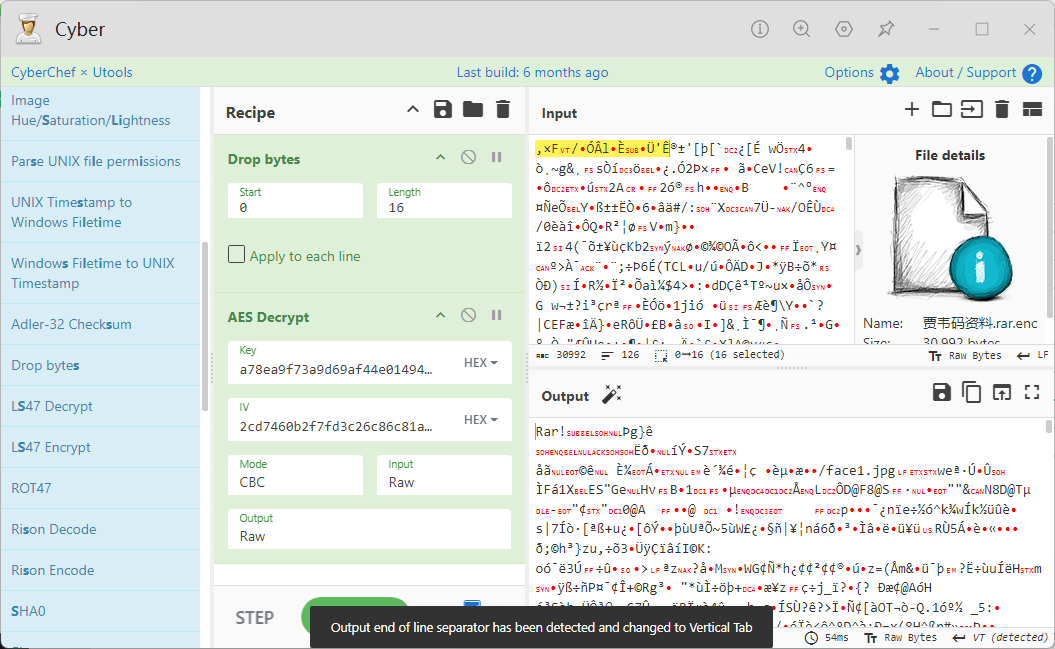The height and width of the screenshot is (649, 1055).
Task: Click the input length counter 30992
Action: (x=561, y=354)
